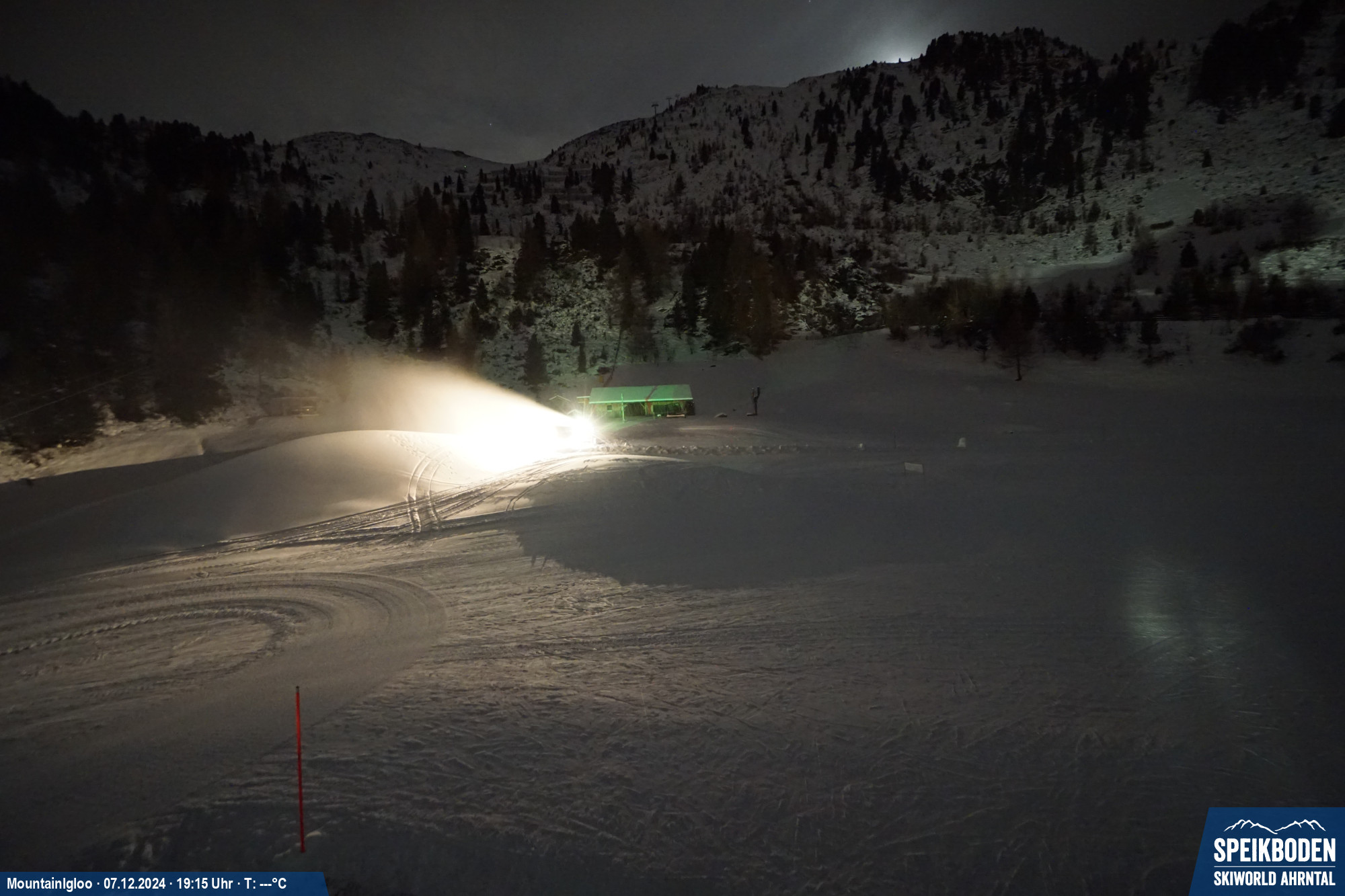
Task: Click the MountainIgloo caption label
Action: 49,883
